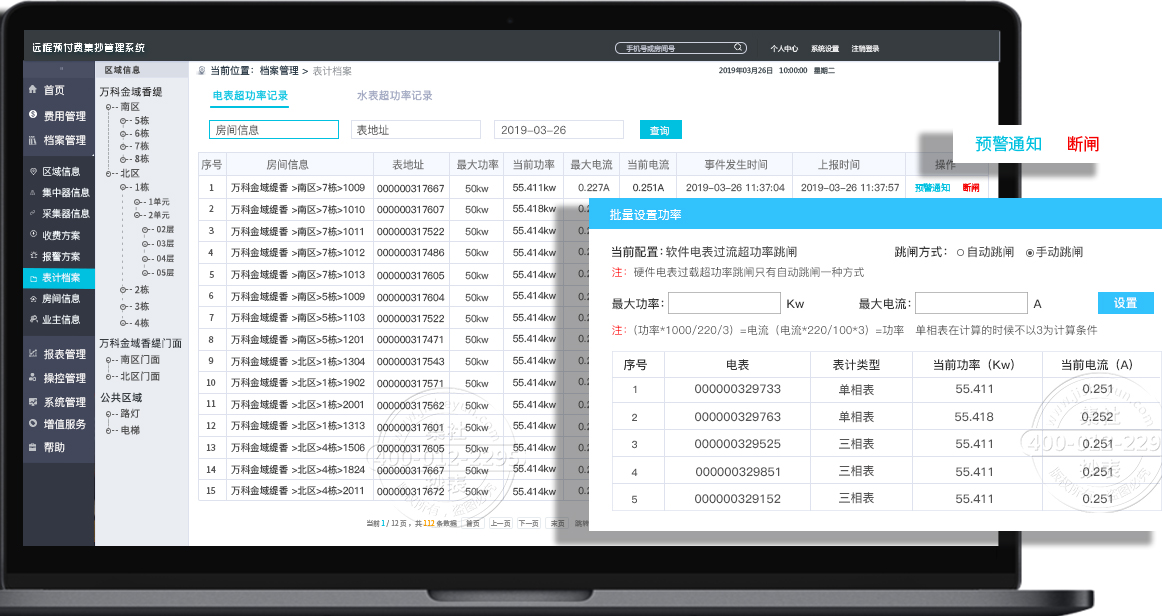Open 表计档案 in the sidebar menu
Image resolution: width=1162 pixels, height=616 pixels.
[60, 277]
